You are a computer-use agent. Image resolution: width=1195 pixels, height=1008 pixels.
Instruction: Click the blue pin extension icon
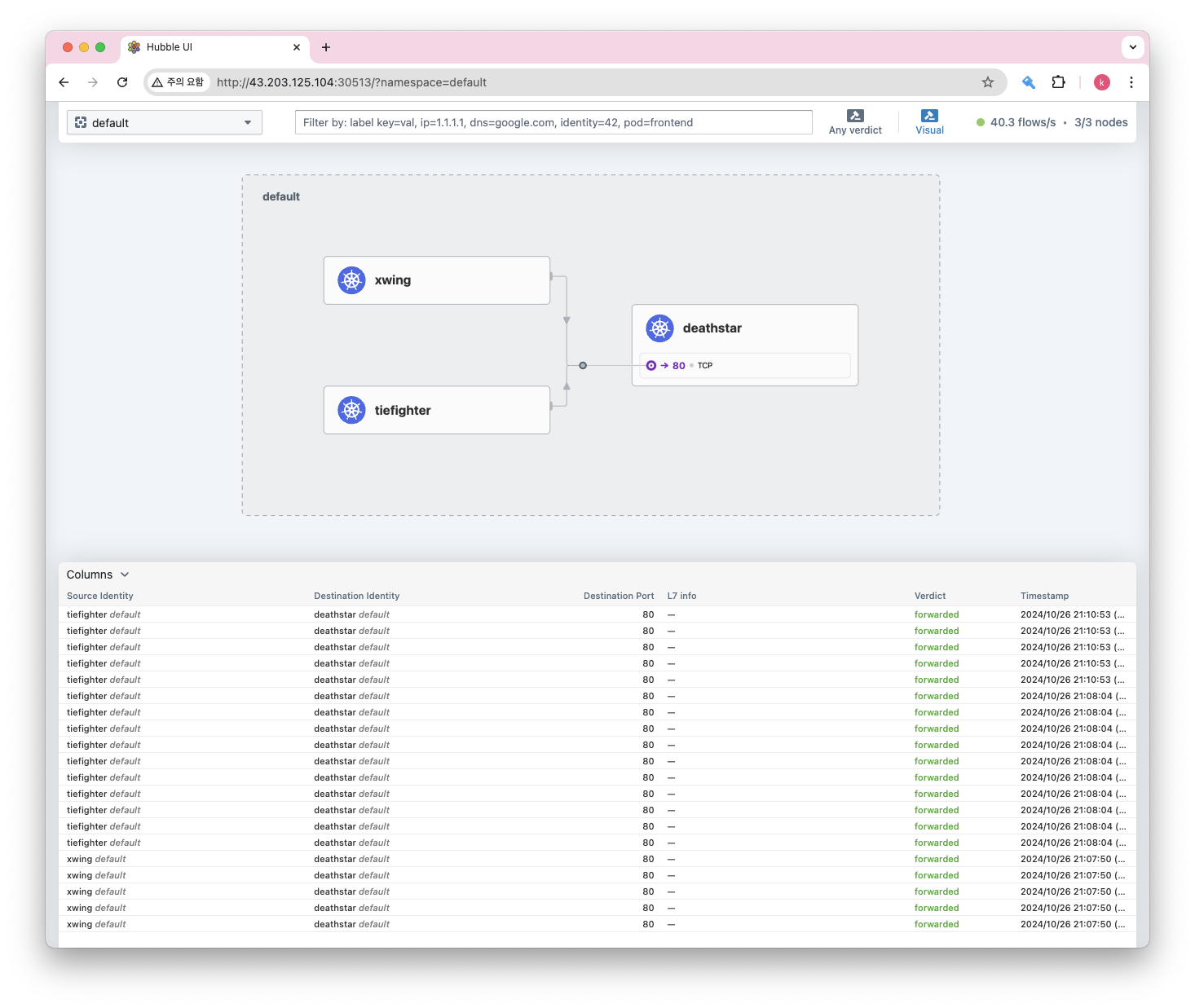(1029, 82)
